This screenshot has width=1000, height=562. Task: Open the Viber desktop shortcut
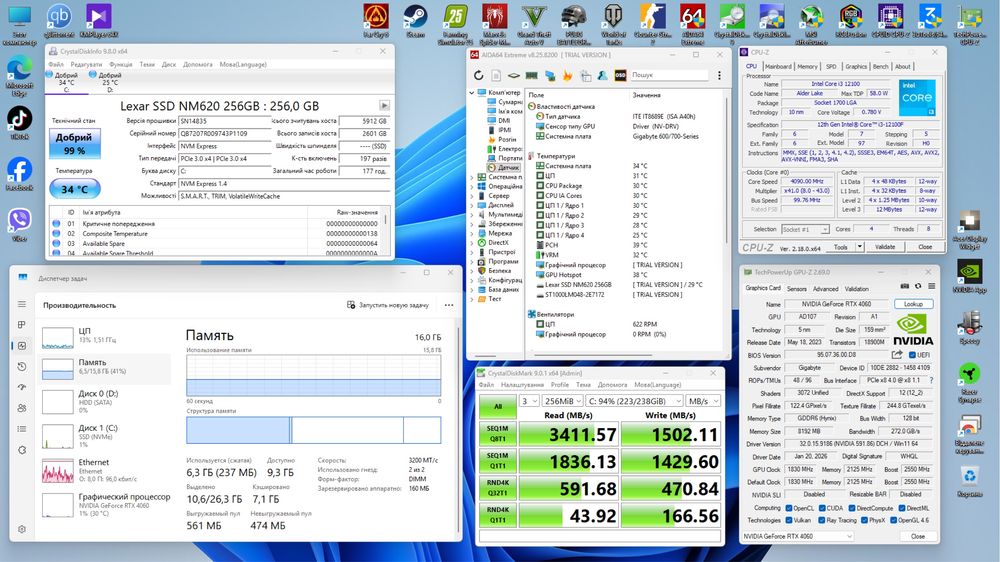[20, 225]
